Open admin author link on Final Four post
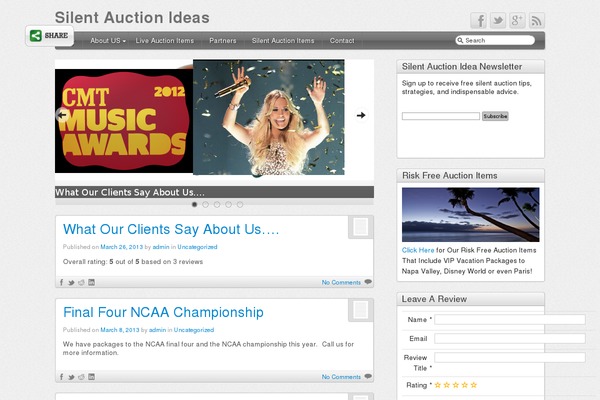600x400 pixels. [x=157, y=330]
